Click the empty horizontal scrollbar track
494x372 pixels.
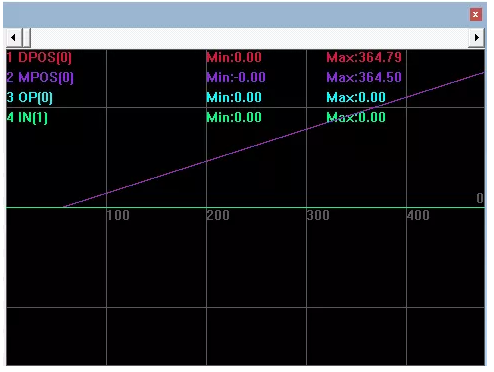pos(250,38)
